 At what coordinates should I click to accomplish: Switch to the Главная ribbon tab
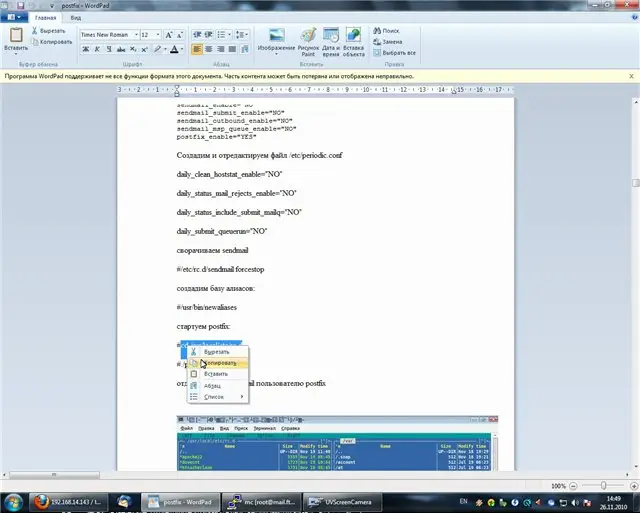pos(45,18)
